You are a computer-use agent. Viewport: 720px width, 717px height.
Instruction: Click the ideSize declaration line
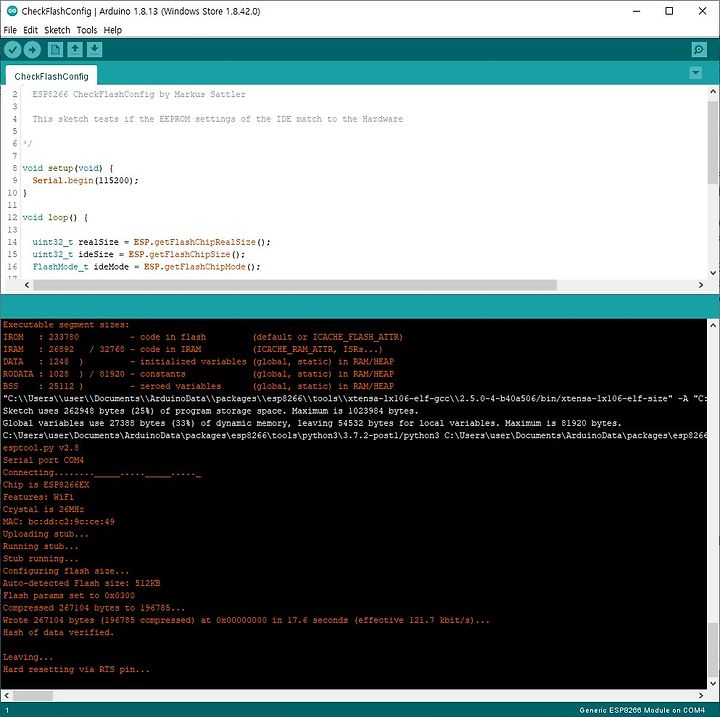[x=138, y=254]
